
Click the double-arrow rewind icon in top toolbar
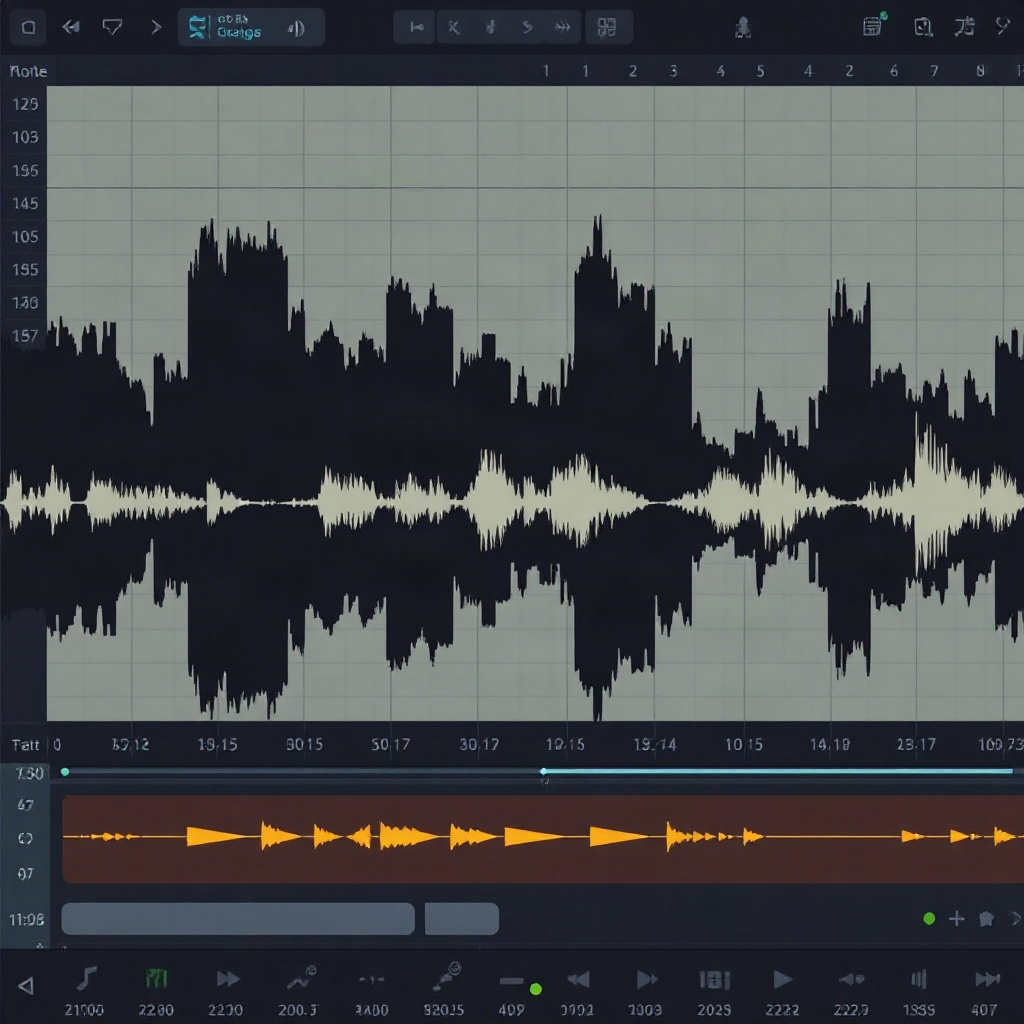[x=71, y=27]
